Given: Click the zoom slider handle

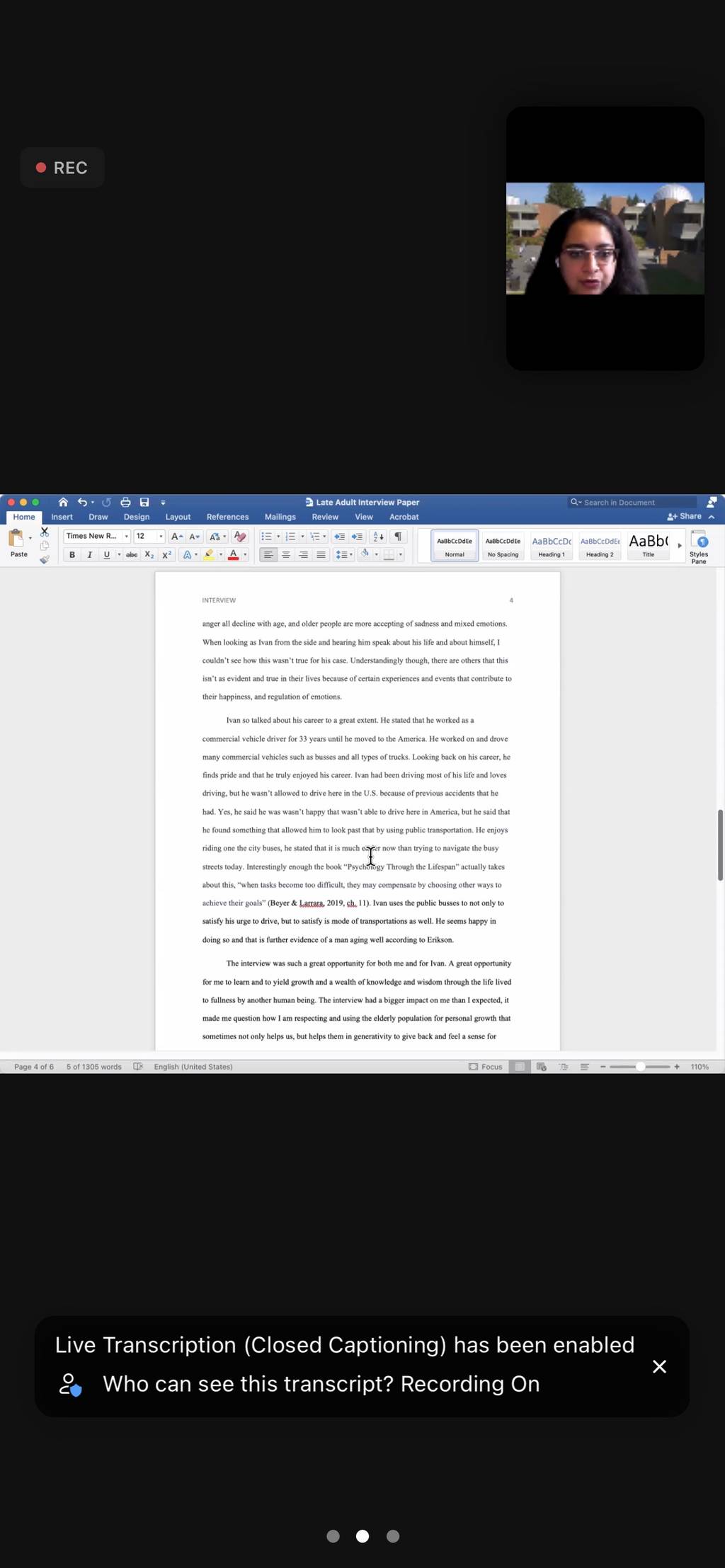Looking at the screenshot, I should [x=640, y=1067].
